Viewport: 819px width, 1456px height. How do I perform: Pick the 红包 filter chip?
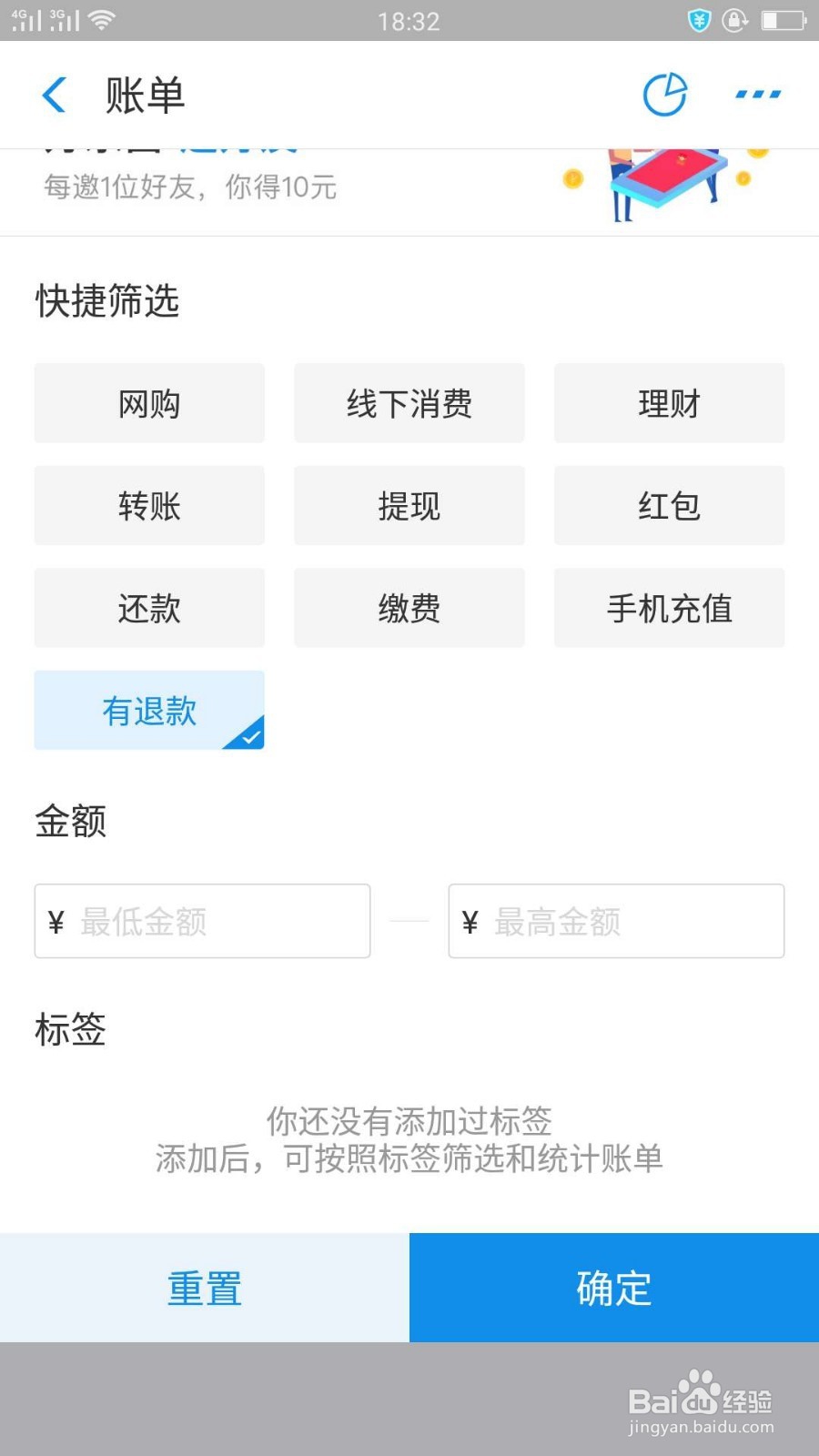pyautogui.click(x=670, y=506)
